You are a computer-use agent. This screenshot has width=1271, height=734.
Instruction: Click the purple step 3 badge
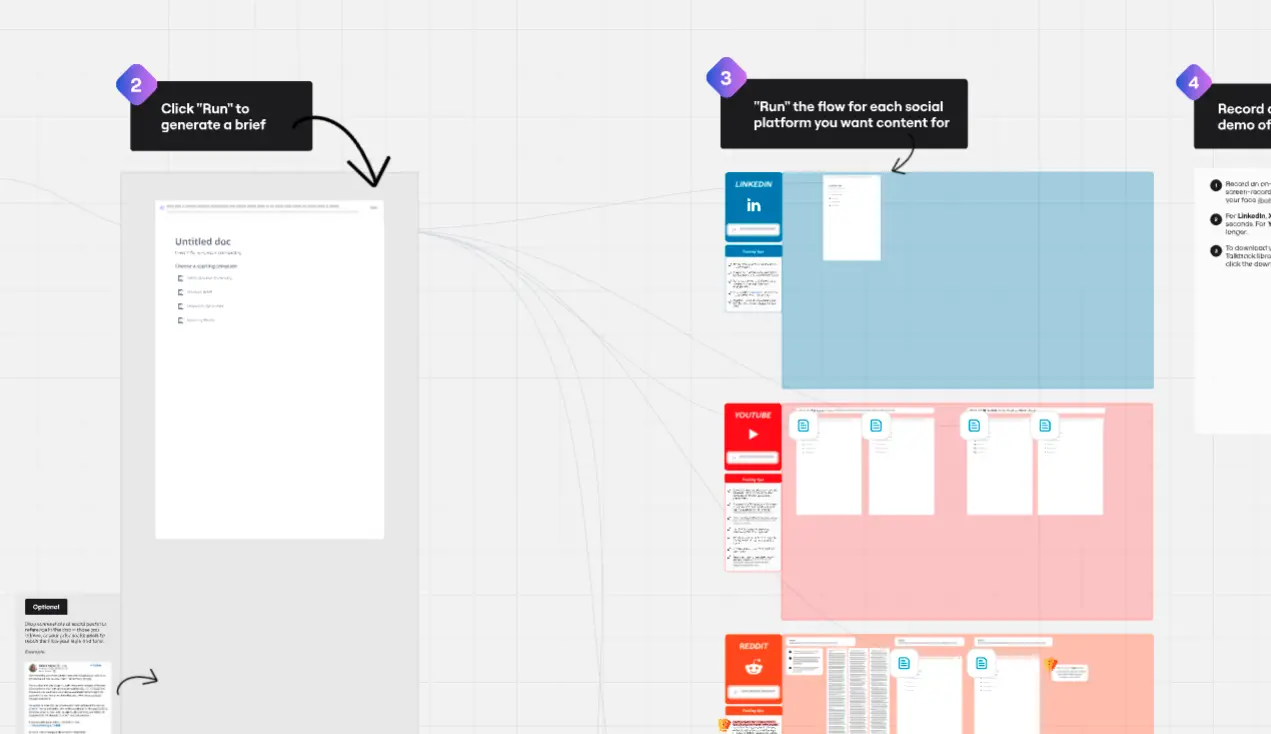[726, 78]
